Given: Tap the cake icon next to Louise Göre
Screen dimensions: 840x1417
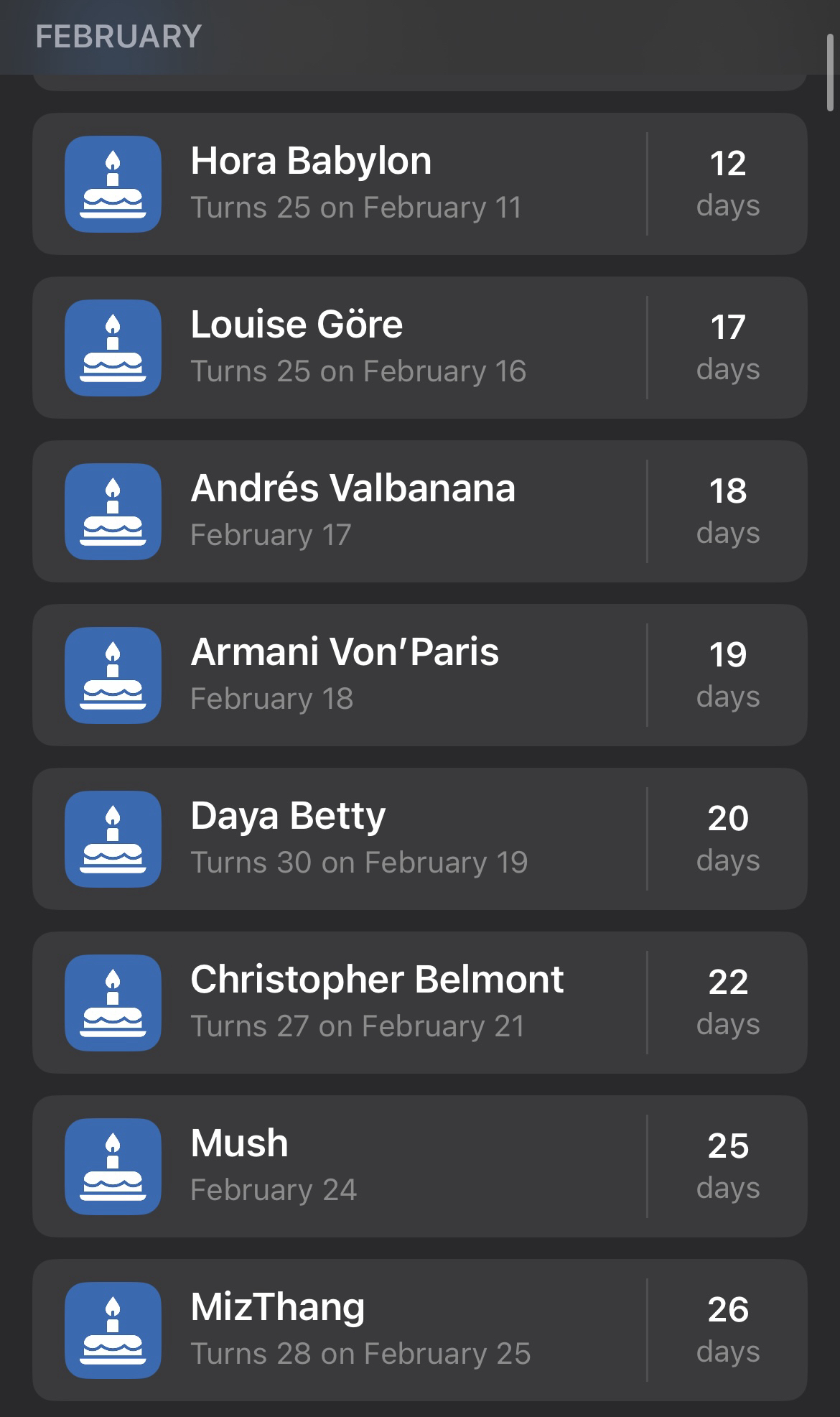Looking at the screenshot, I should click(113, 348).
